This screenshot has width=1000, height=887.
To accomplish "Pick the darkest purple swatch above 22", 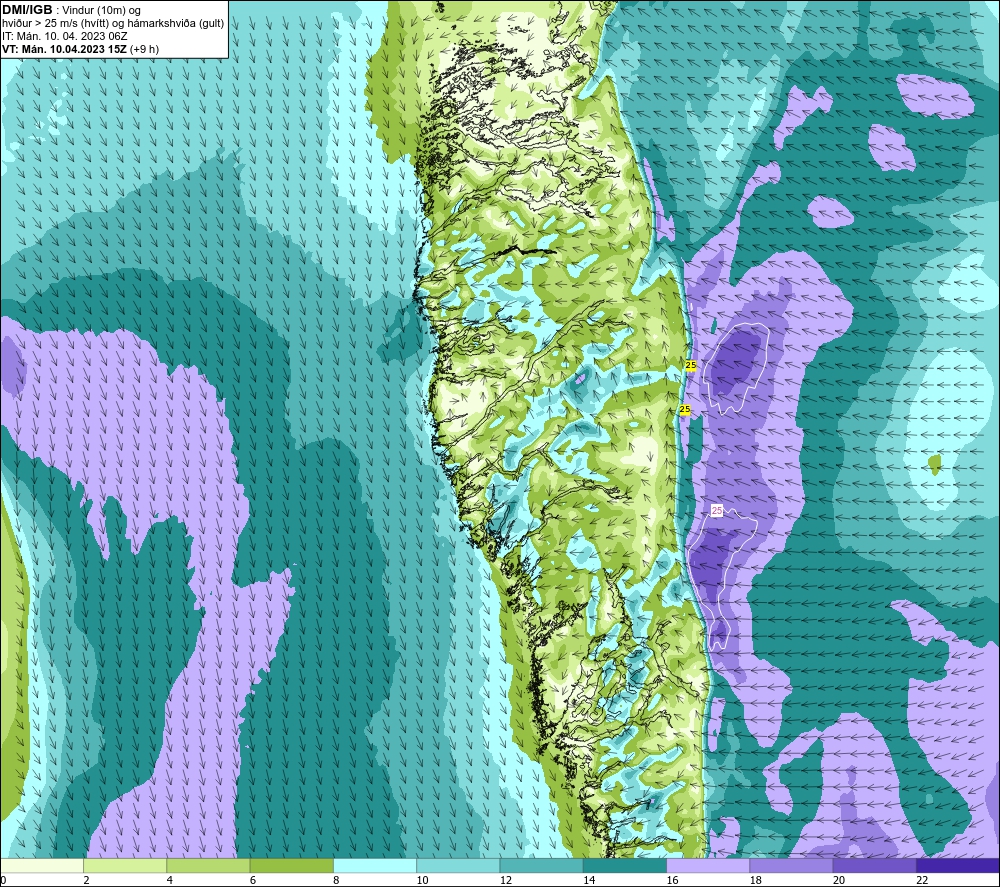I will [958, 865].
